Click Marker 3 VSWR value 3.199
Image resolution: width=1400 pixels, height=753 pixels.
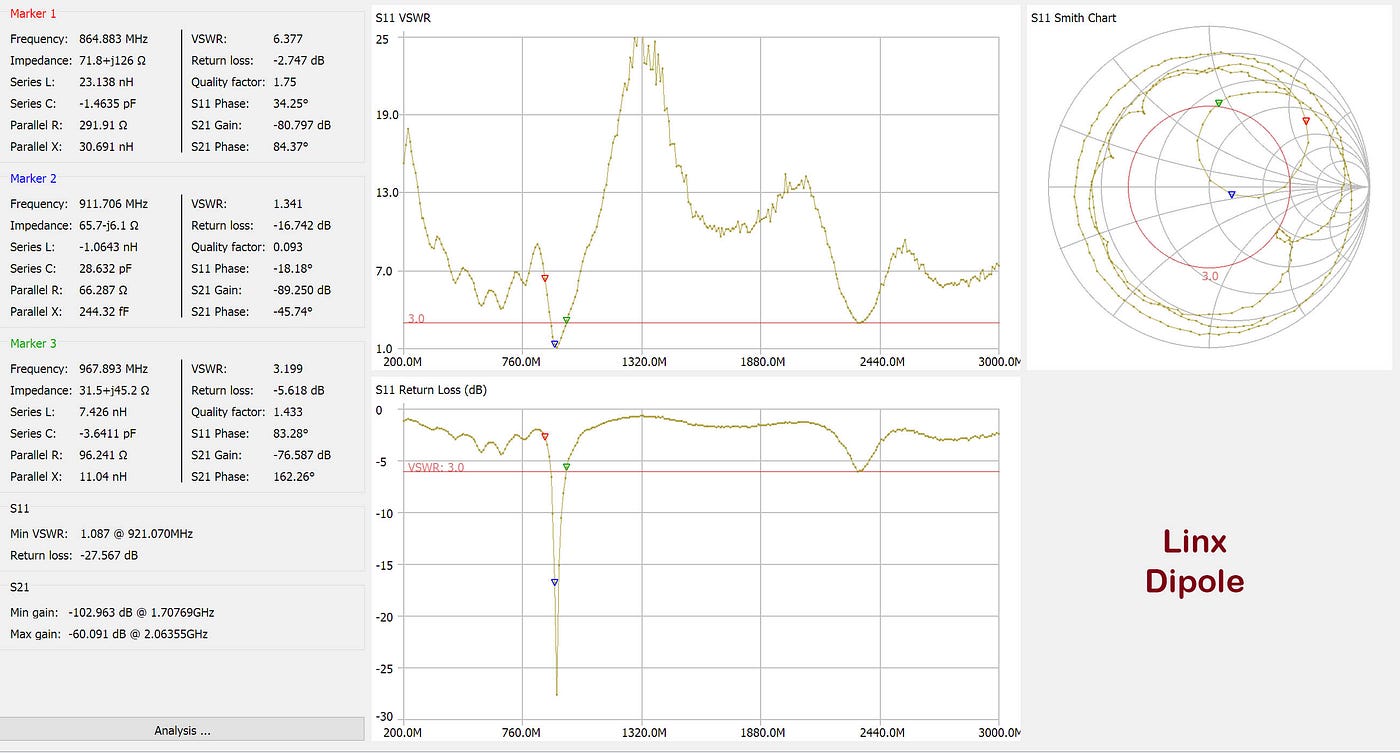288,369
